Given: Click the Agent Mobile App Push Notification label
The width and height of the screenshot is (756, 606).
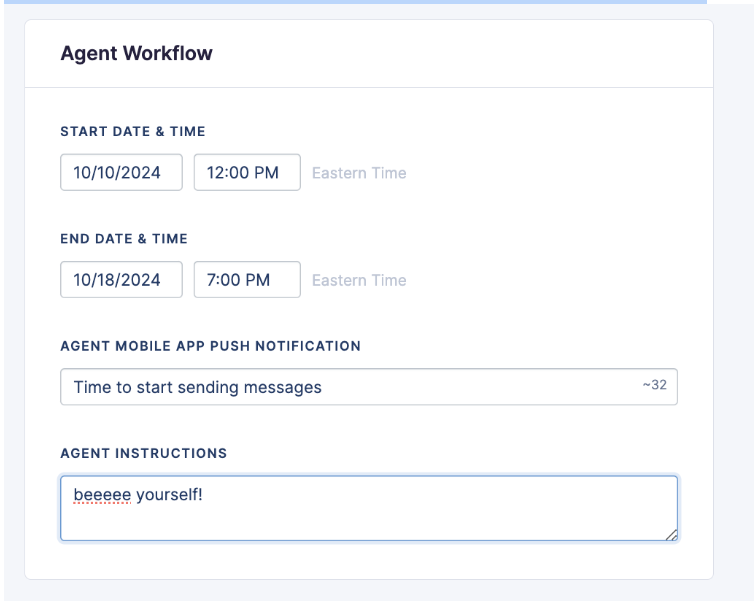Looking at the screenshot, I should (x=210, y=346).
